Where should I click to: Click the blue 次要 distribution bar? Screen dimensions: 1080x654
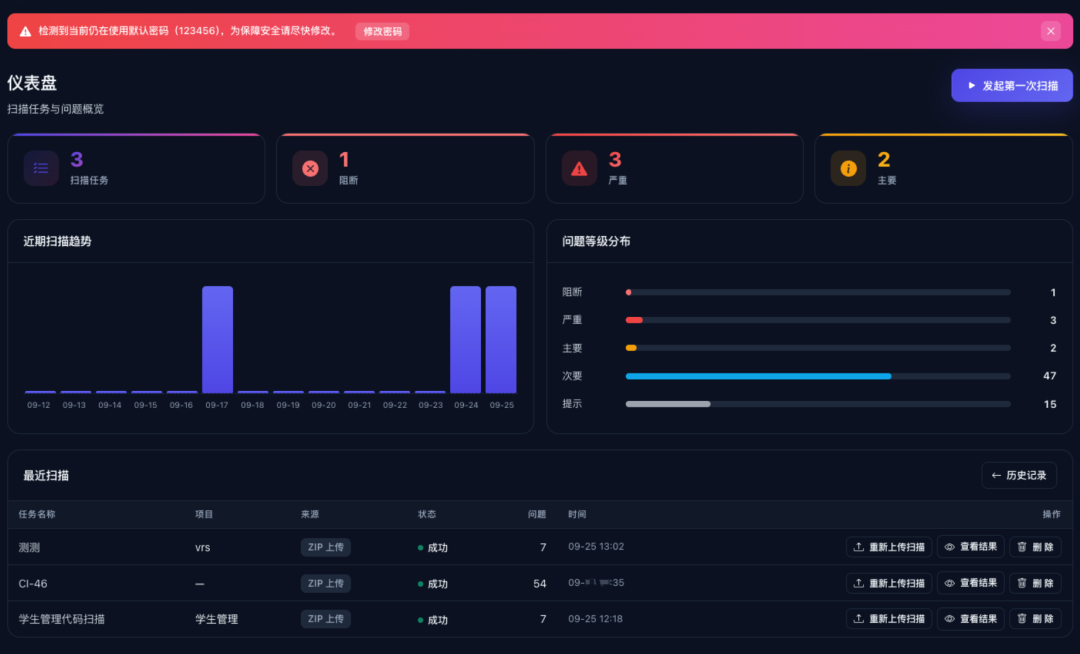click(x=758, y=376)
